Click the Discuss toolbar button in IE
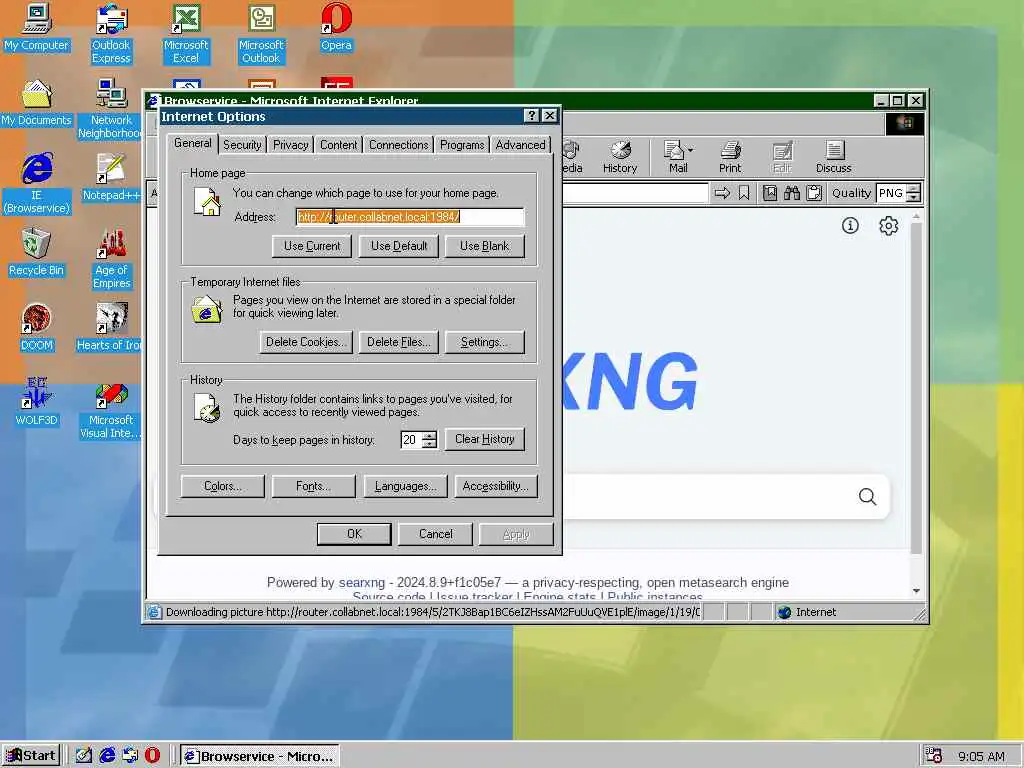Image resolution: width=1024 pixels, height=768 pixels. tap(833, 157)
